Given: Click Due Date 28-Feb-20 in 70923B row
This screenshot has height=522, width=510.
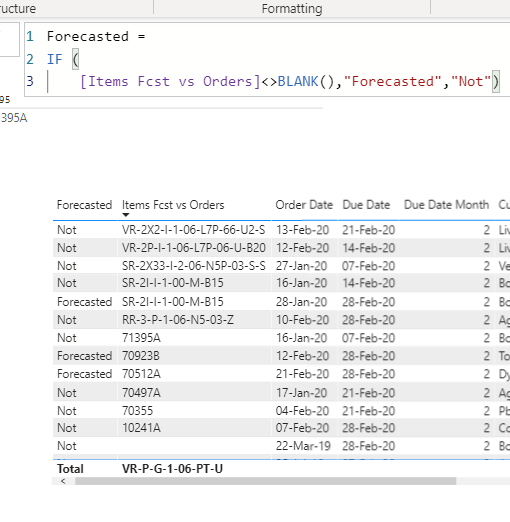Looking at the screenshot, I should (x=368, y=356).
